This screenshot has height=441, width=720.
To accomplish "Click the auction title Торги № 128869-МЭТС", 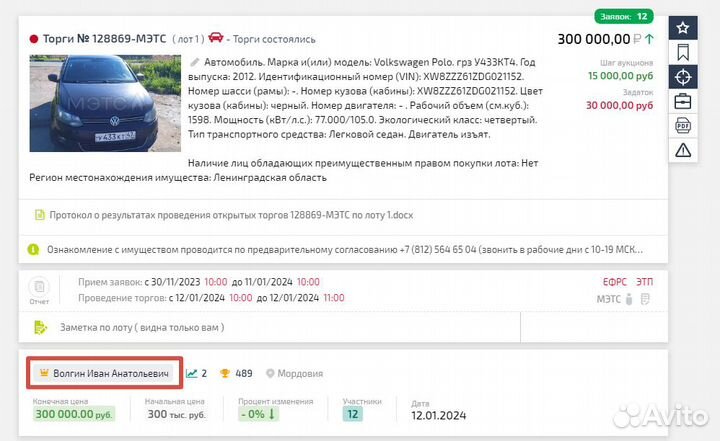I will click(x=104, y=39).
